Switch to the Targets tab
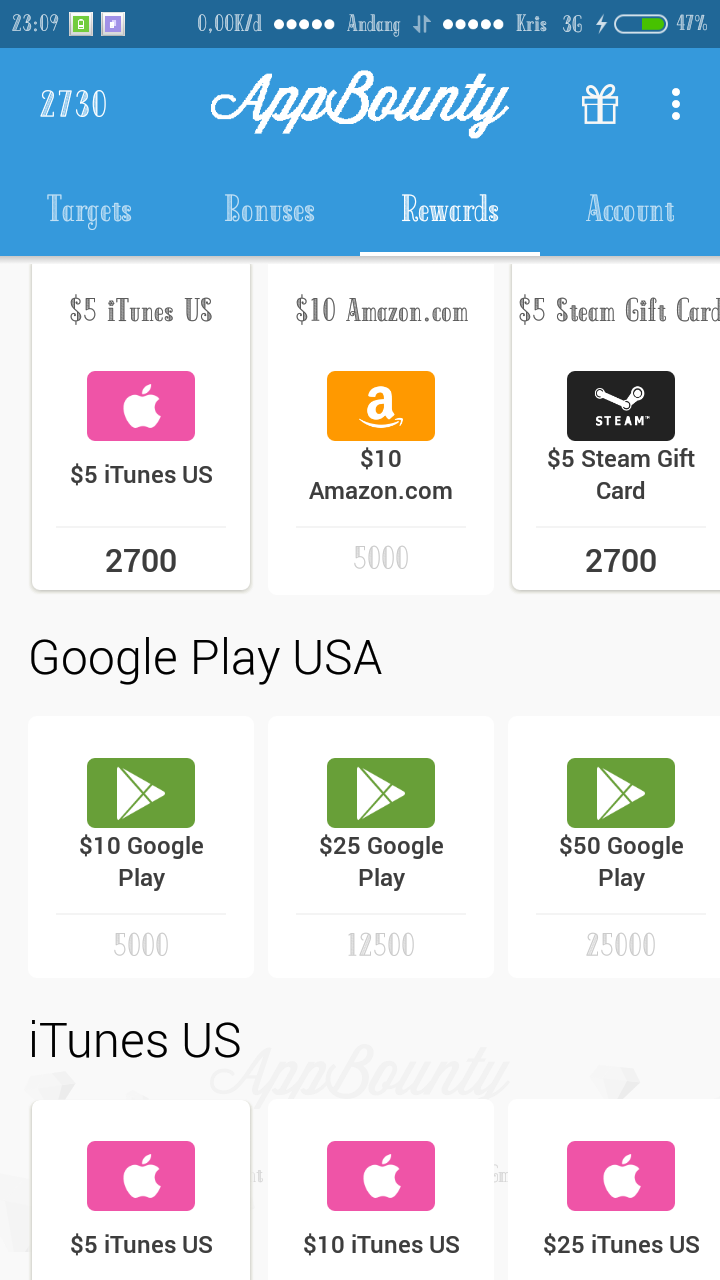The image size is (720, 1280). coord(89,210)
